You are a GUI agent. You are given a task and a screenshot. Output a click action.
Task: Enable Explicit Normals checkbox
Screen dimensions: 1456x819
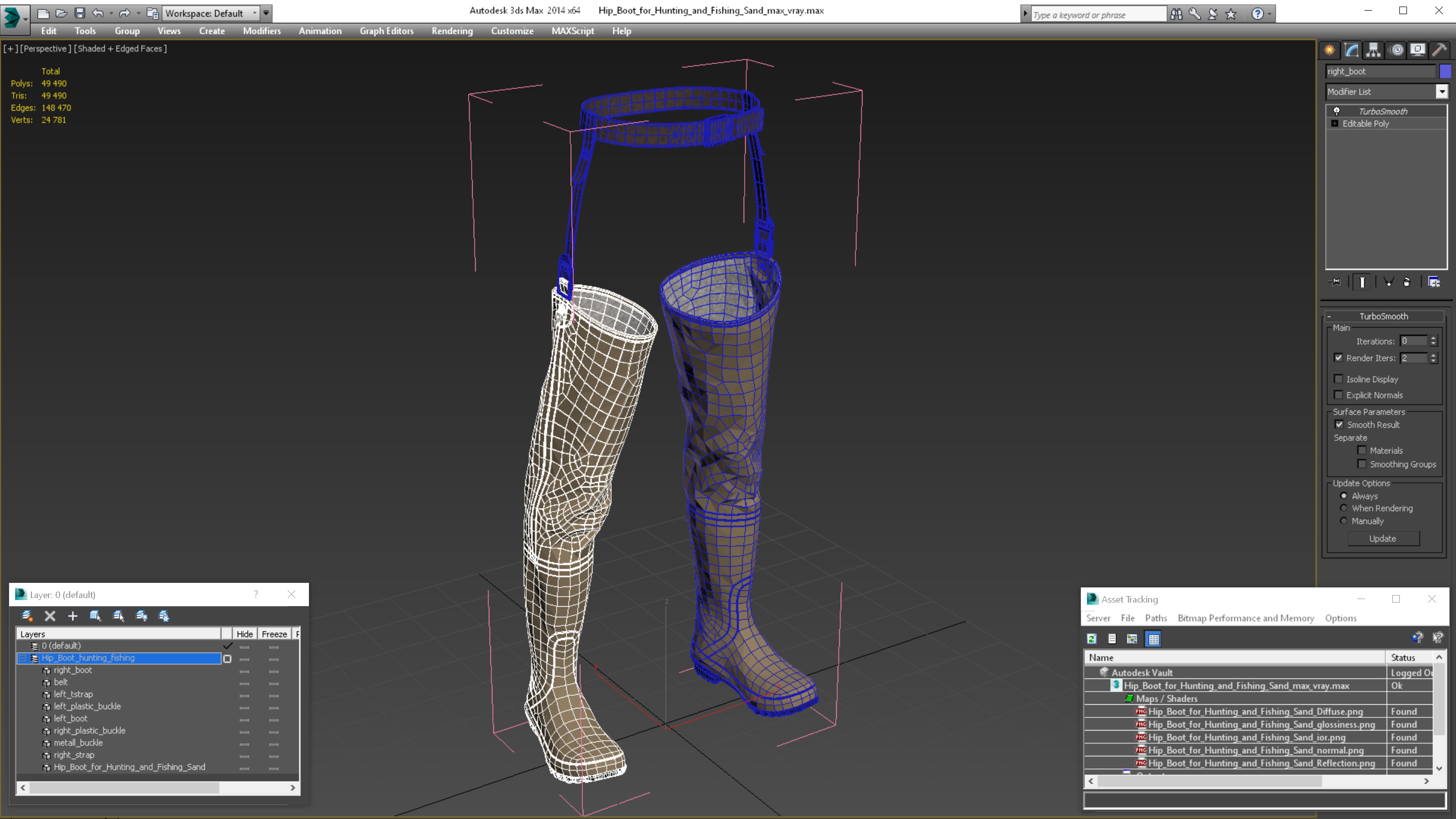pyautogui.click(x=1338, y=394)
